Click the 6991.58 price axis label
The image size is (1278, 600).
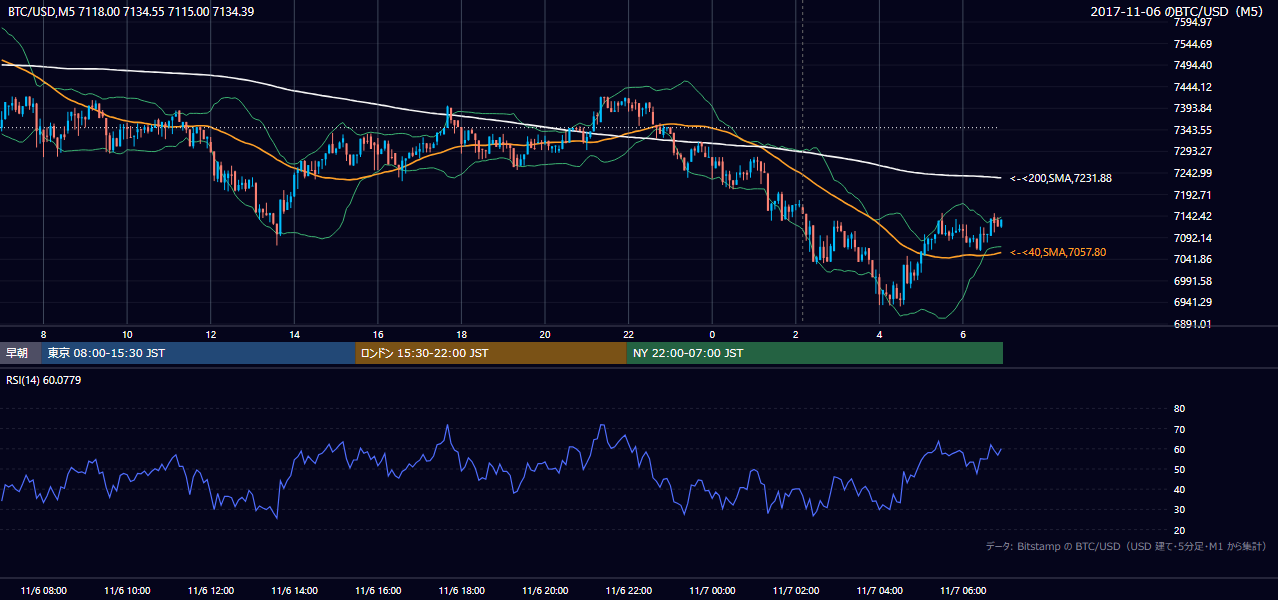[x=1192, y=281]
